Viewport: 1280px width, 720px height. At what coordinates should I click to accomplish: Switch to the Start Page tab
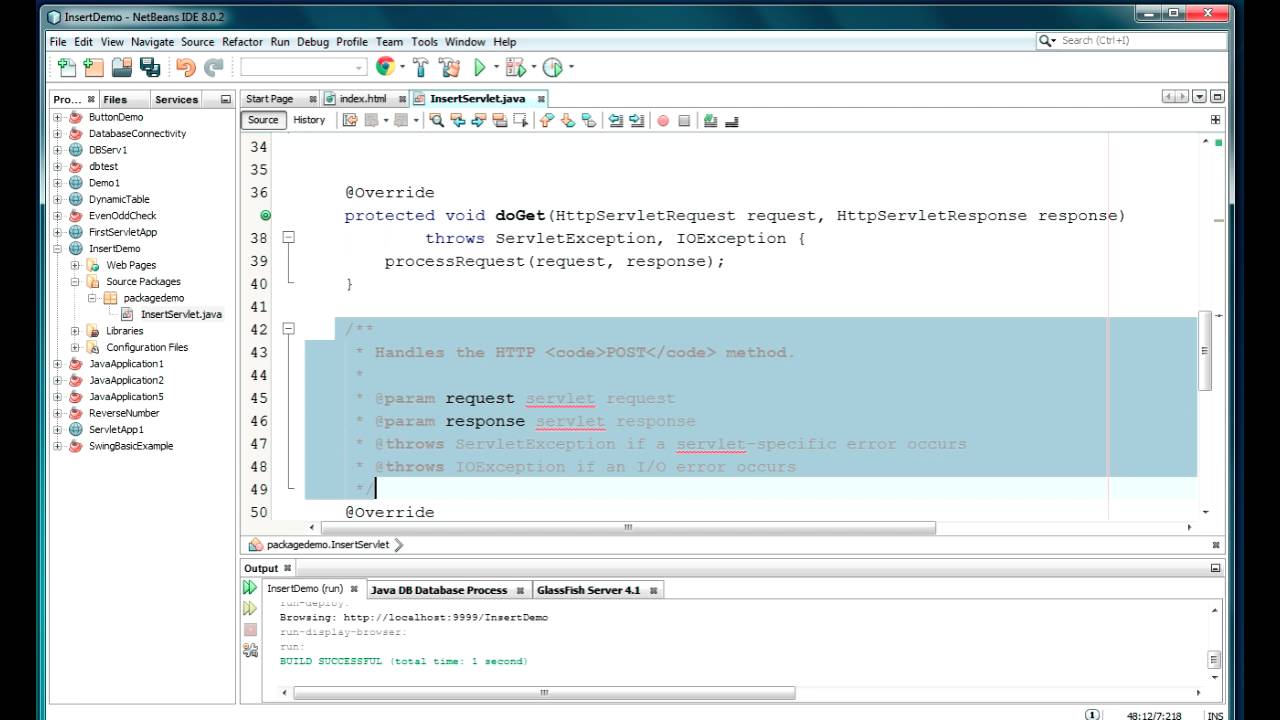(270, 99)
